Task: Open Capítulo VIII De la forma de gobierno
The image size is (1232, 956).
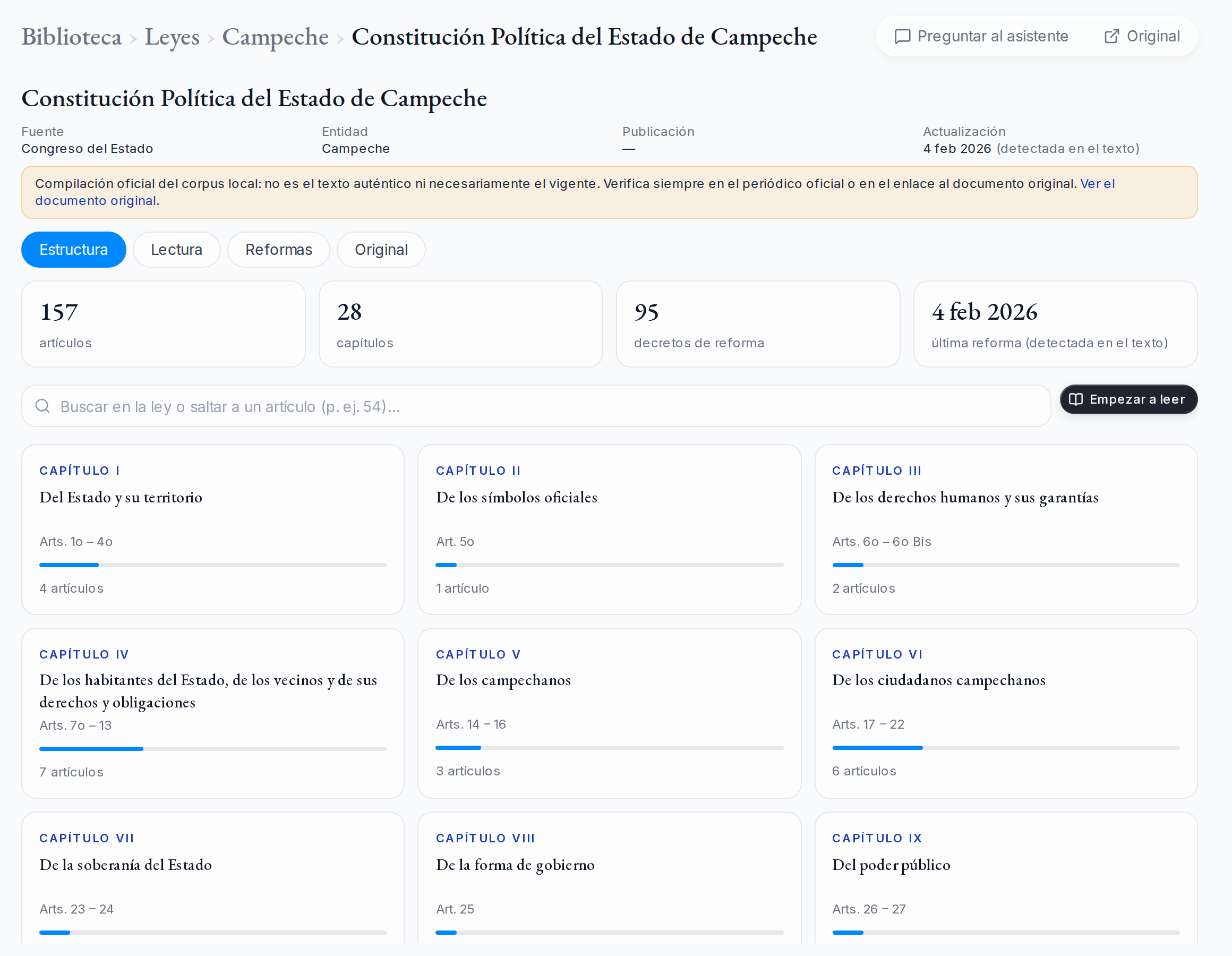Action: pyautogui.click(x=609, y=878)
